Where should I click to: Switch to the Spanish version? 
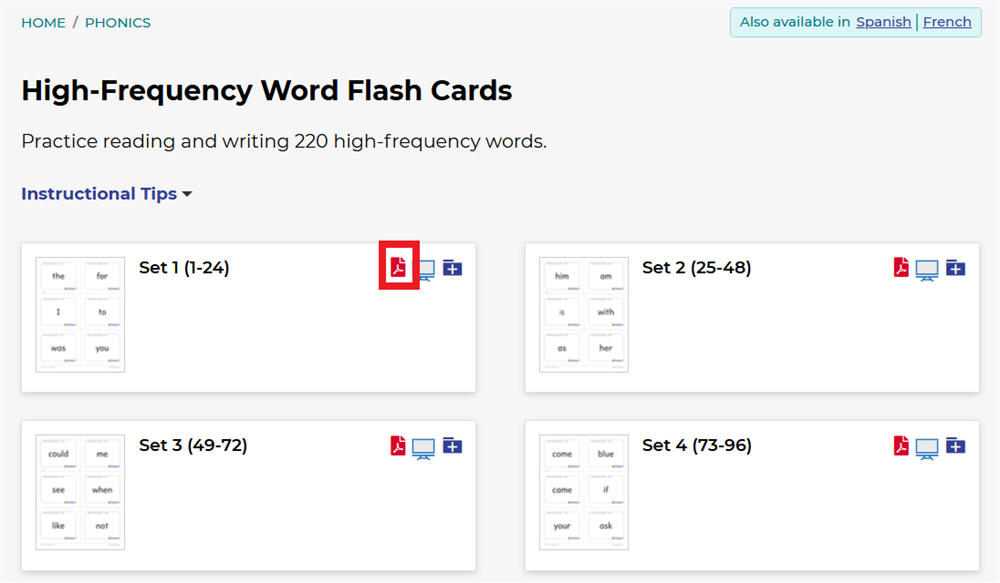click(x=883, y=22)
